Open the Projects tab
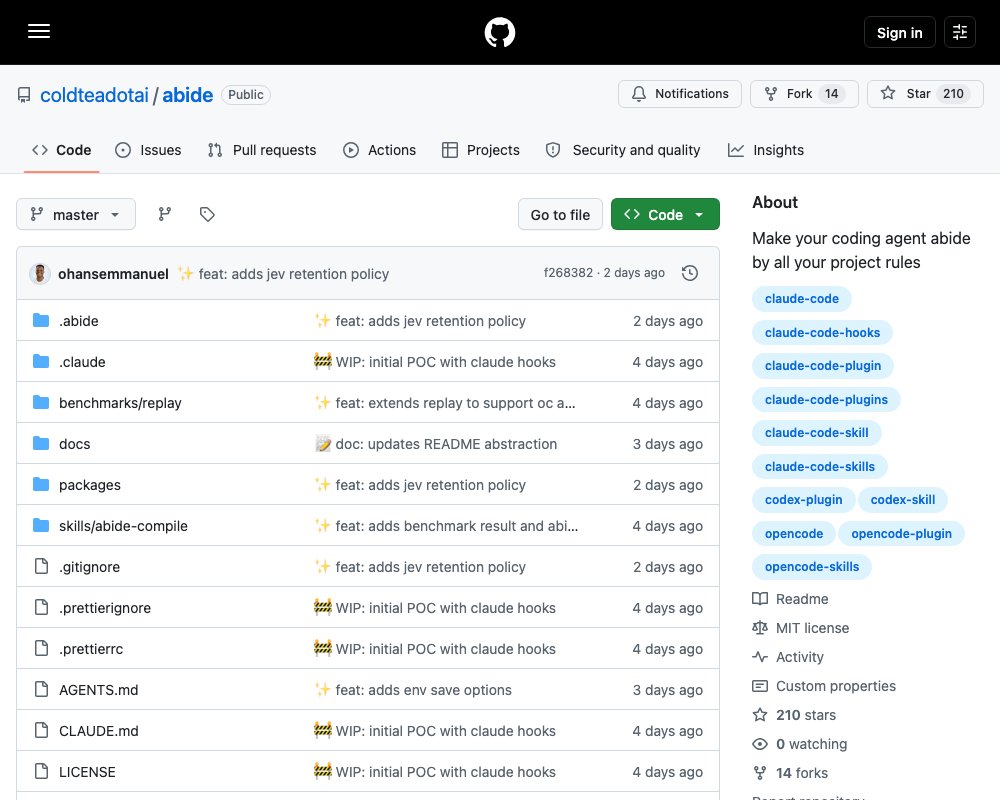Screen dimensions: 1000x800 [x=481, y=150]
